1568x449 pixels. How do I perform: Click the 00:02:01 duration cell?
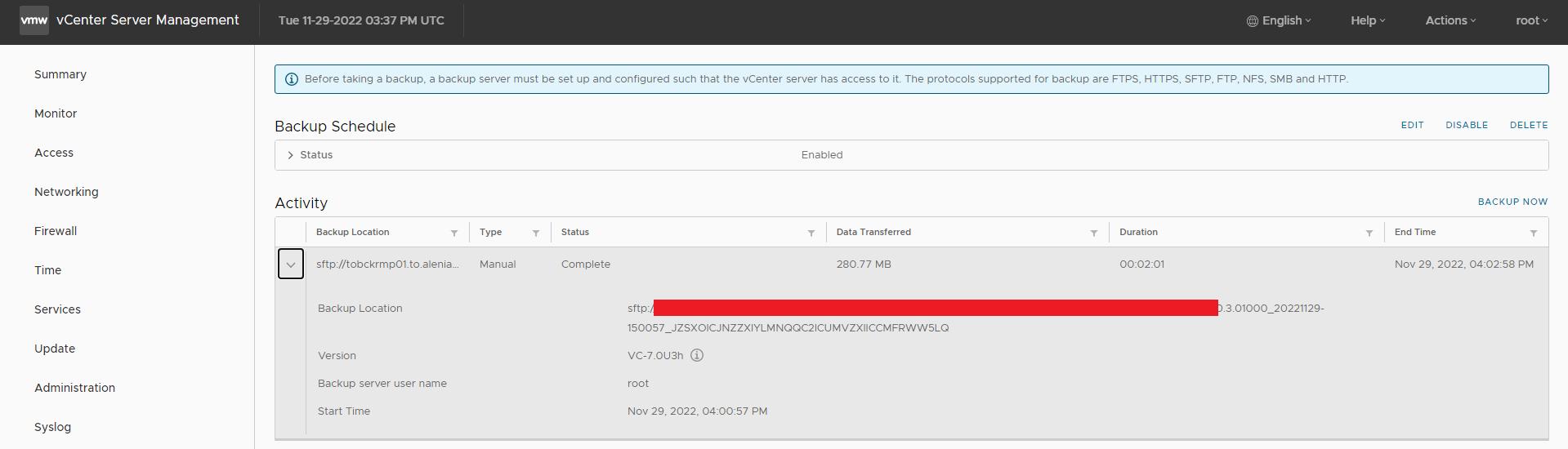pyautogui.click(x=1141, y=265)
